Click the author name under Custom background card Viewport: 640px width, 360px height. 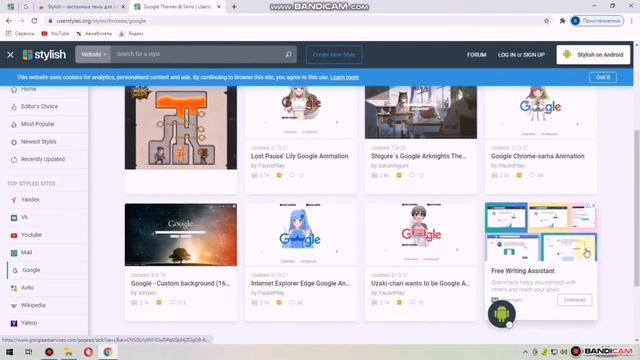pyautogui.click(x=147, y=293)
